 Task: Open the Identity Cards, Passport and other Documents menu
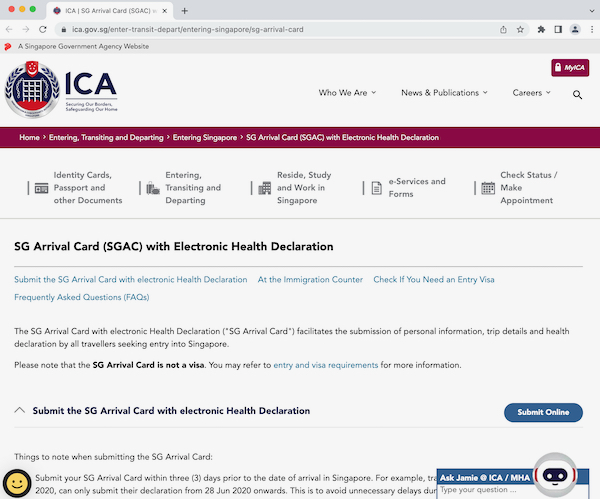[x=75, y=188]
